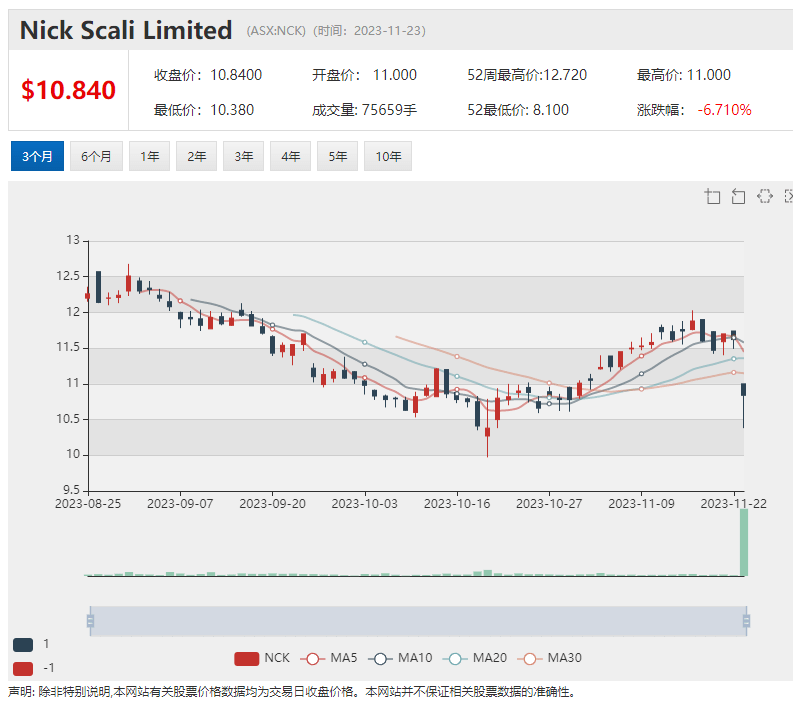Screen dimensions: 804x715
Task: Select the 3个月 time range tab
Action: point(37,157)
